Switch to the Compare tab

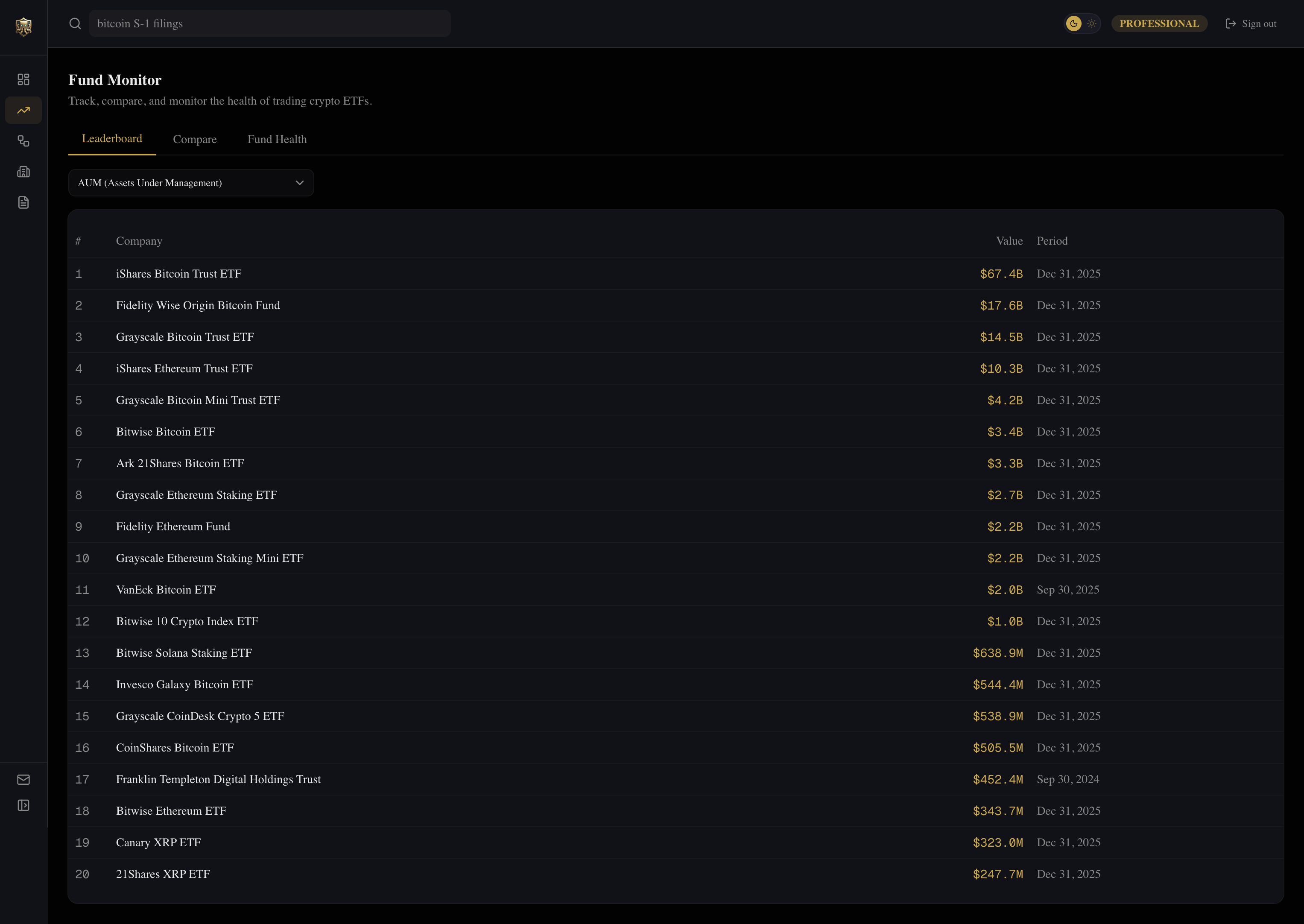click(195, 139)
